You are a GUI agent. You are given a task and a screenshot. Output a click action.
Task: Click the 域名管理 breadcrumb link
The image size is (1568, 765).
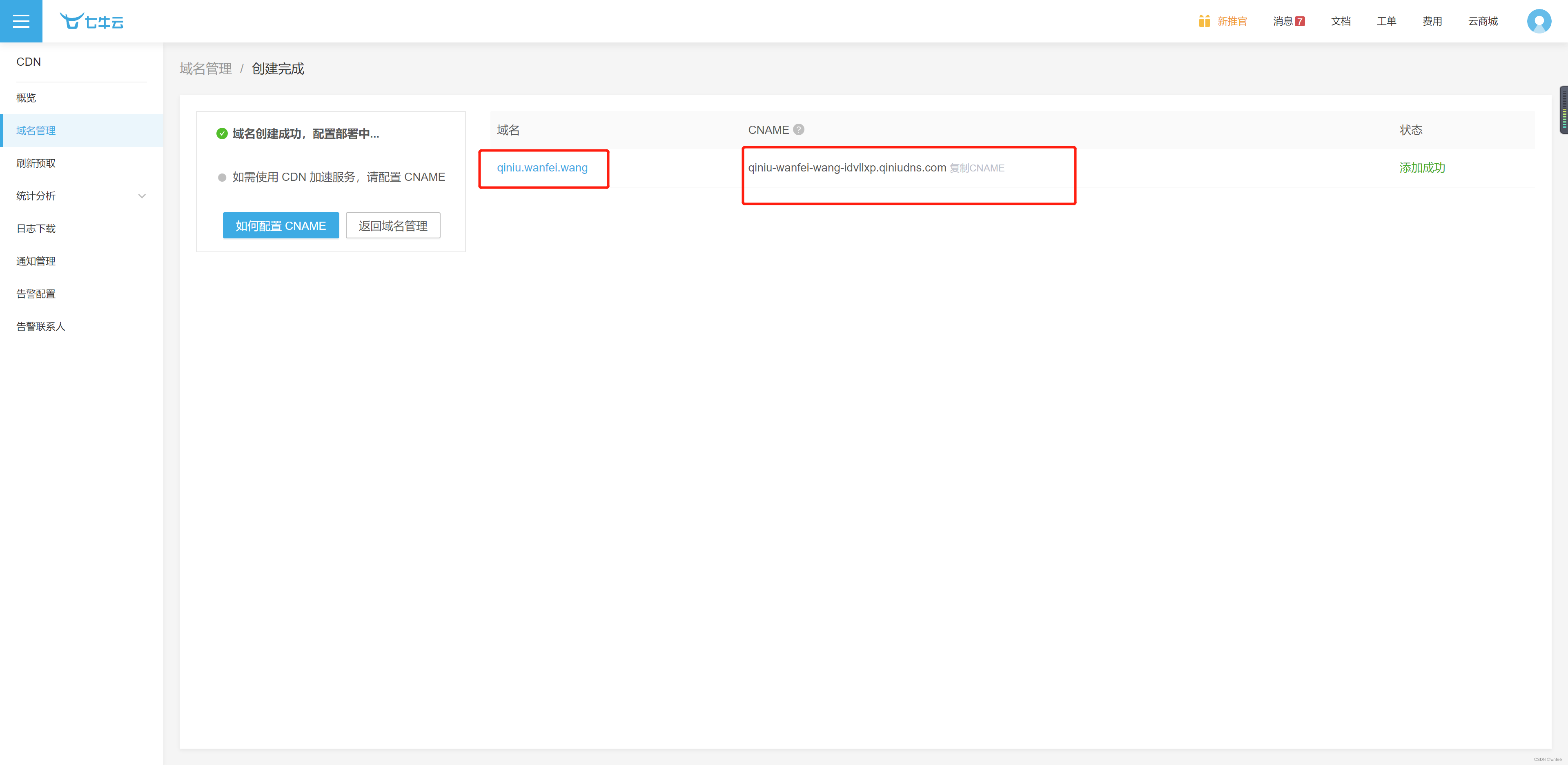click(x=206, y=69)
